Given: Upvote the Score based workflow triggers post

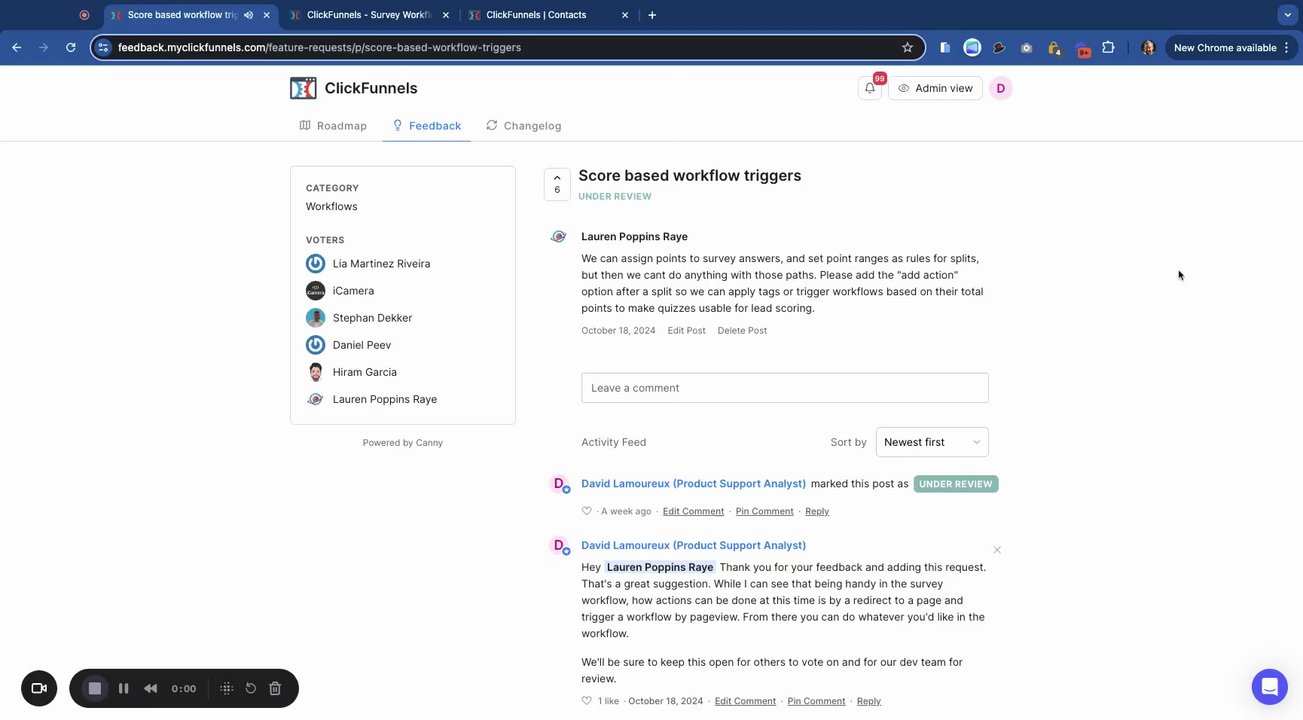Looking at the screenshot, I should [557, 184].
